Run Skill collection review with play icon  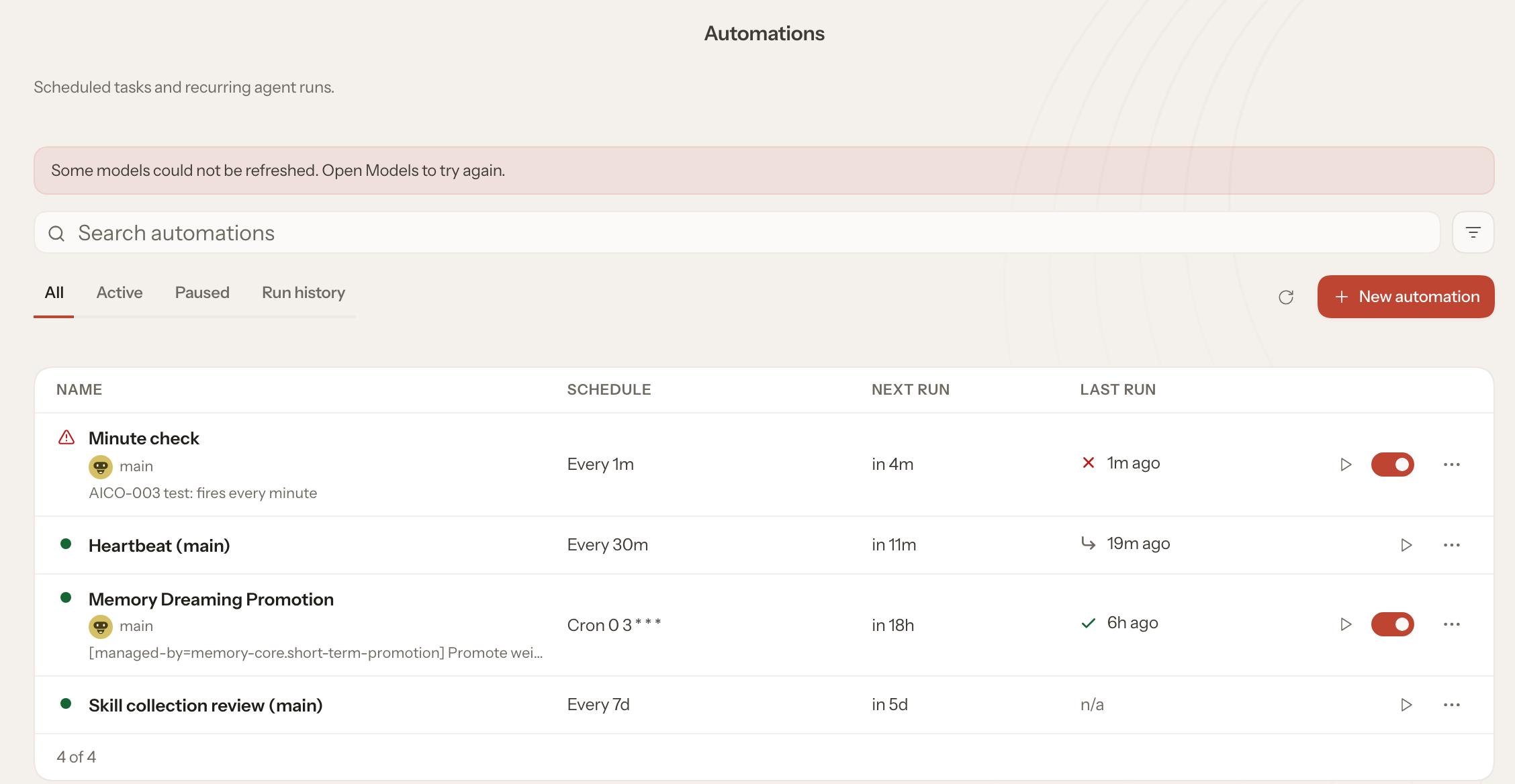coord(1406,705)
